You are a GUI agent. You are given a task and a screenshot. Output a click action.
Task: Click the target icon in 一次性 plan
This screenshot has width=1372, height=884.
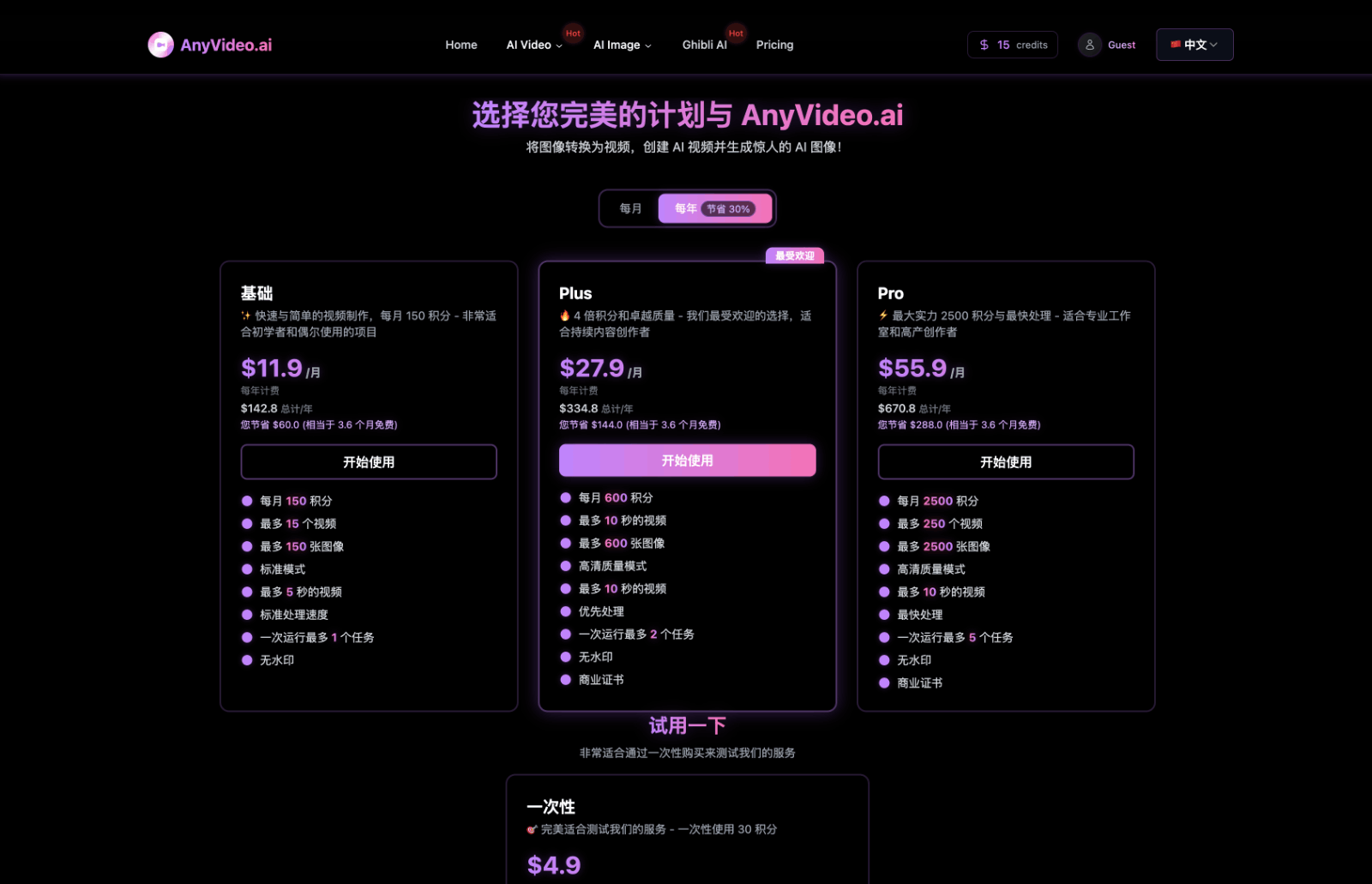(x=532, y=829)
